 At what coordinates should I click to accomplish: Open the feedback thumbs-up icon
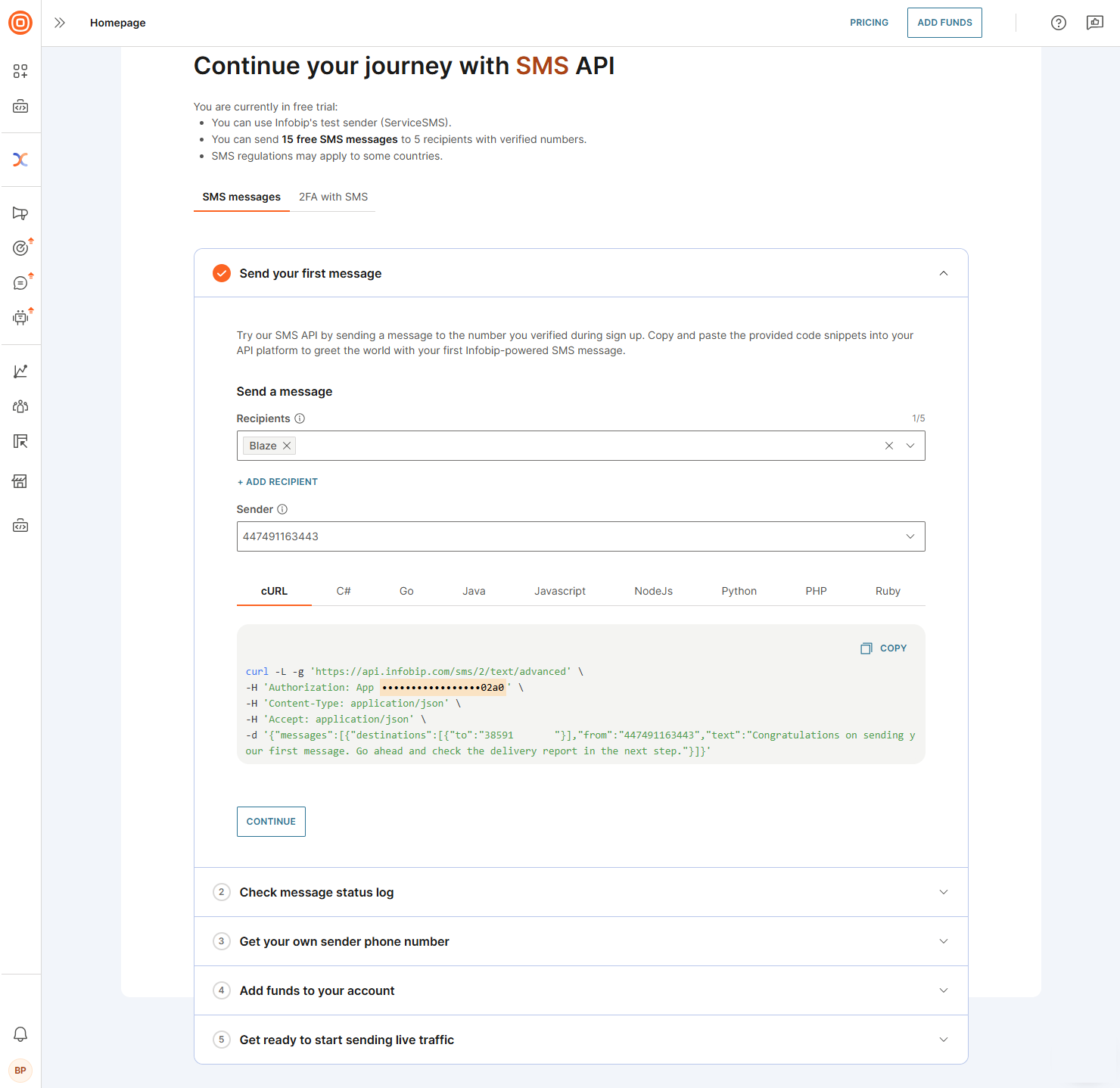click(x=1095, y=23)
